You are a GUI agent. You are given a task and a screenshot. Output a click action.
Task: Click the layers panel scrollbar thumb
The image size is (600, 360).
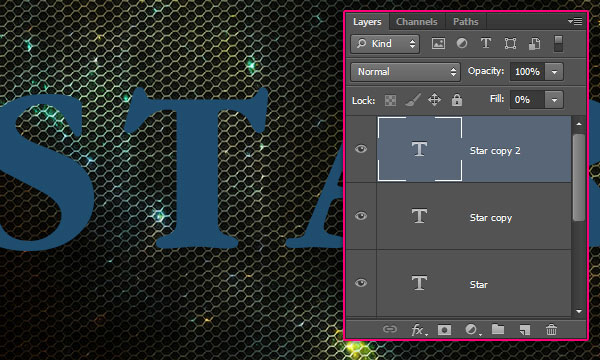coord(579,177)
